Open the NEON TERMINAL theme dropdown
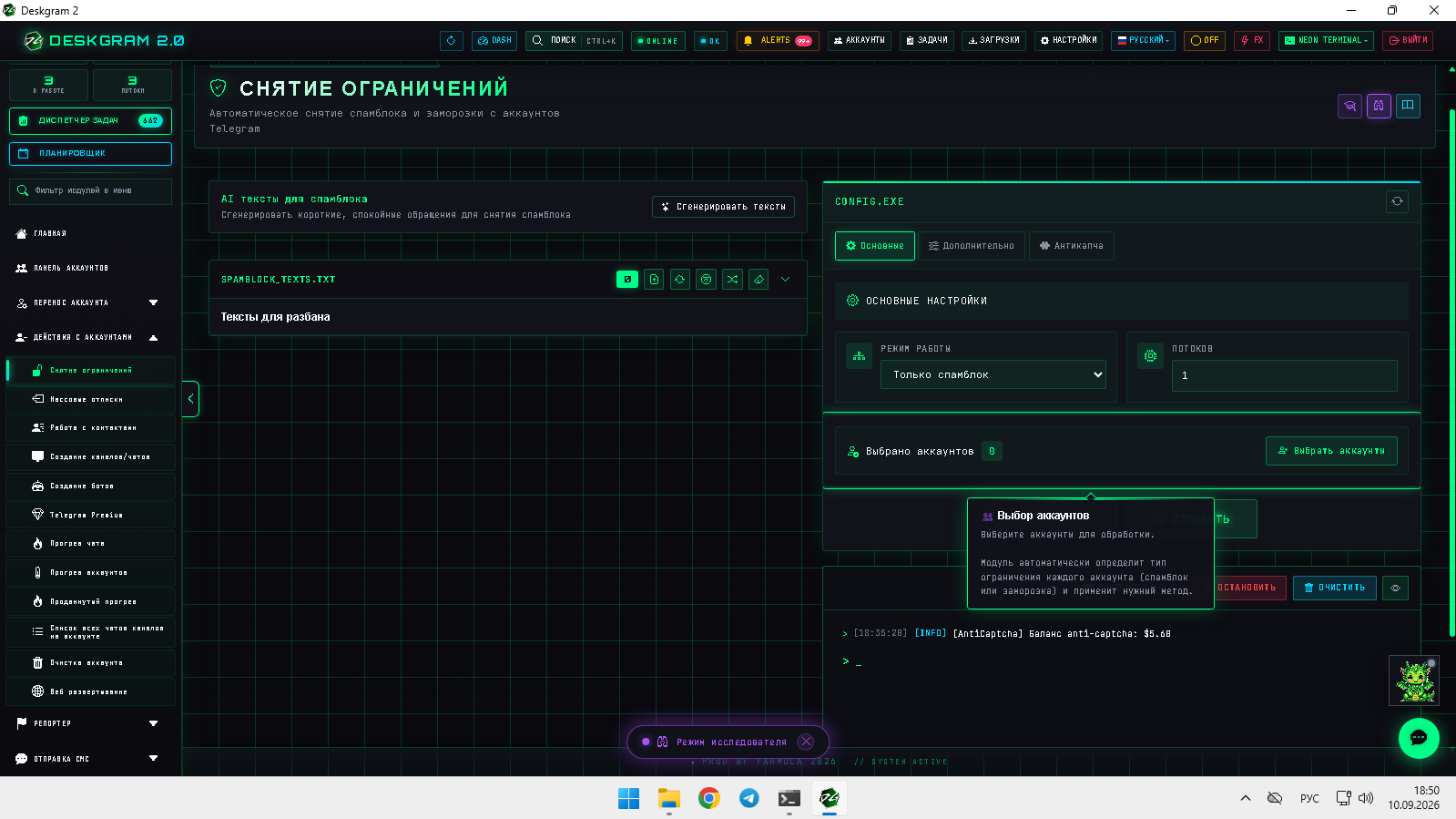 click(1326, 41)
